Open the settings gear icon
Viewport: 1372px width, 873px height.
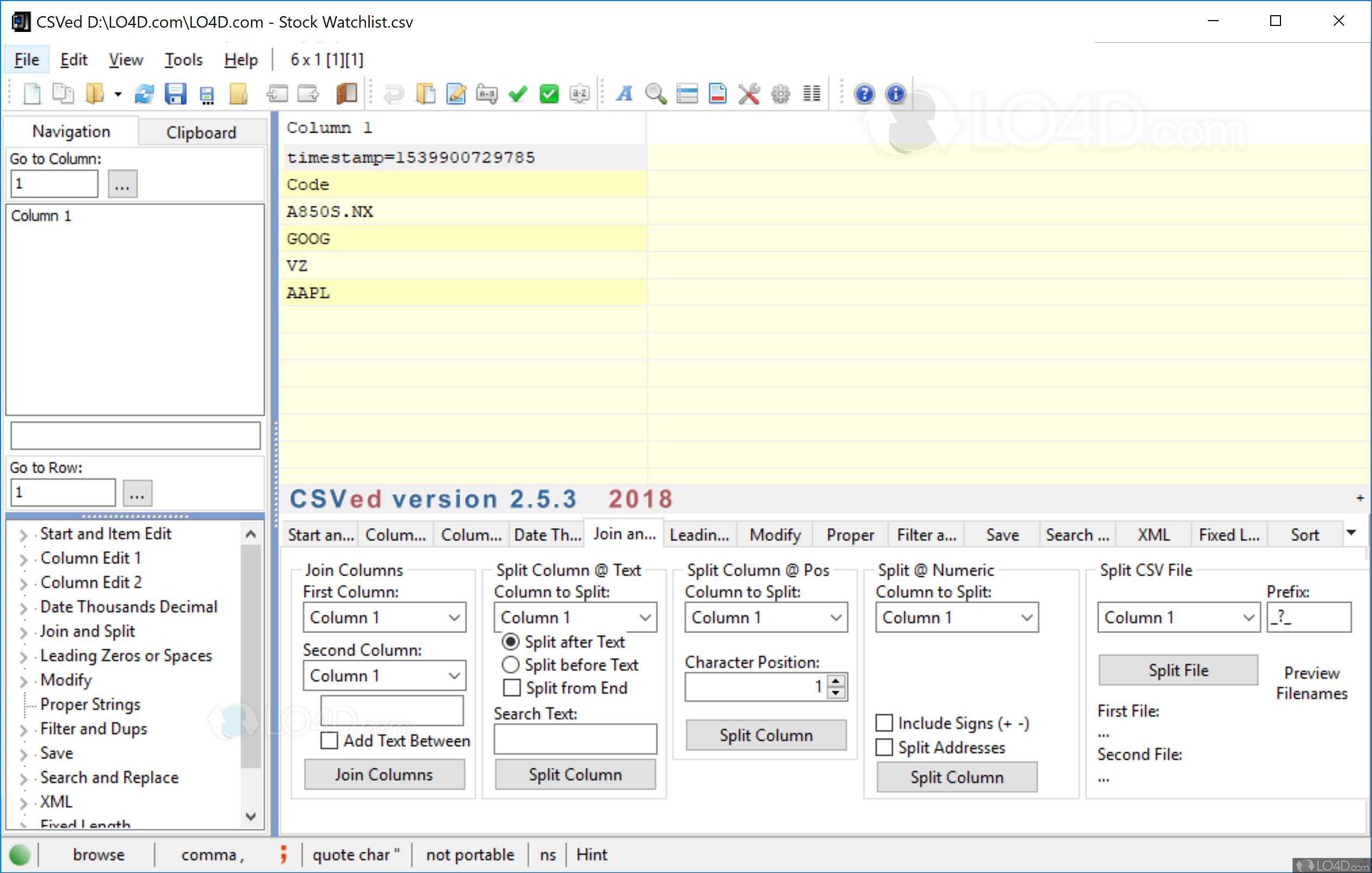click(x=780, y=94)
